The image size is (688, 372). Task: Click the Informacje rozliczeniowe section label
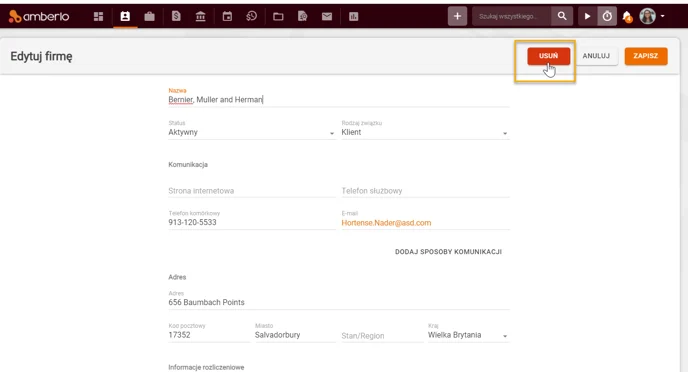pos(206,367)
